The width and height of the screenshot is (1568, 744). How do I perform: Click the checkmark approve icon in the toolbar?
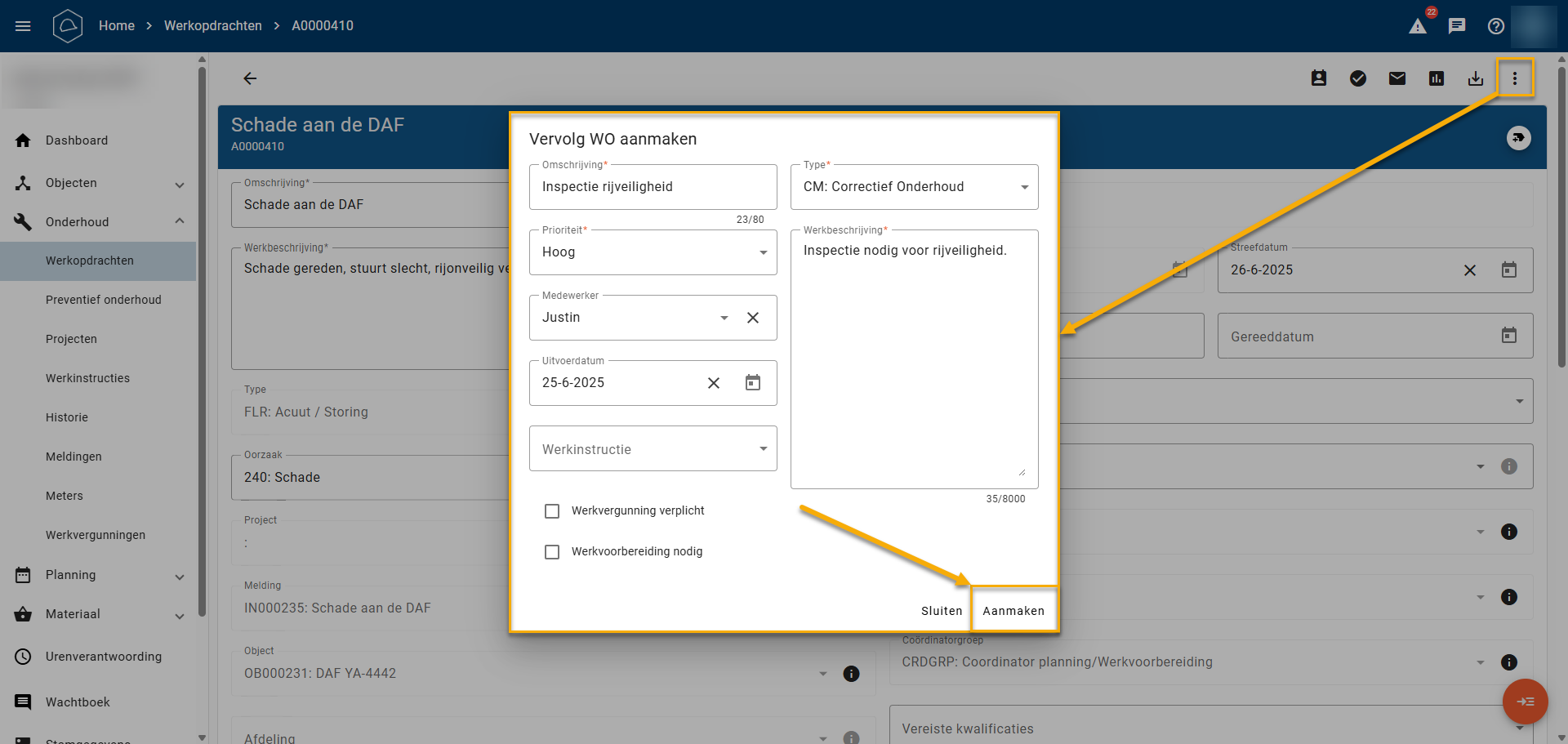point(1357,78)
